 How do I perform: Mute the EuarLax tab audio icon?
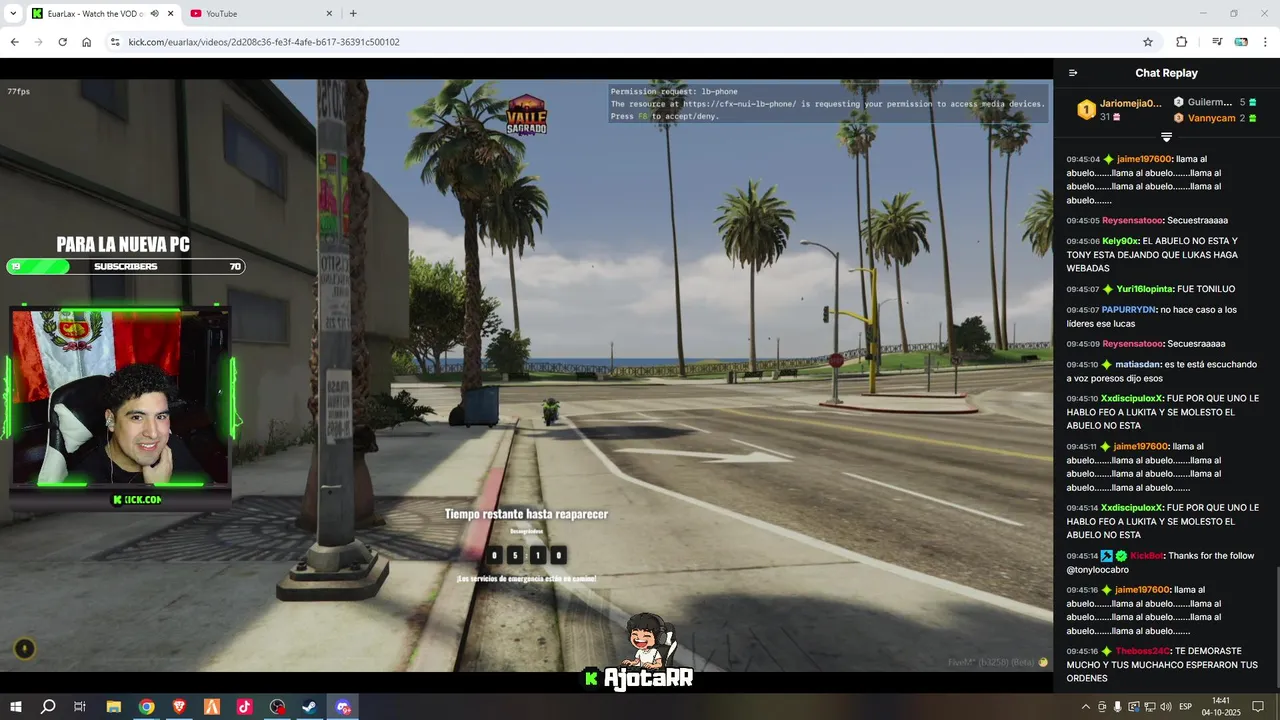point(154,14)
